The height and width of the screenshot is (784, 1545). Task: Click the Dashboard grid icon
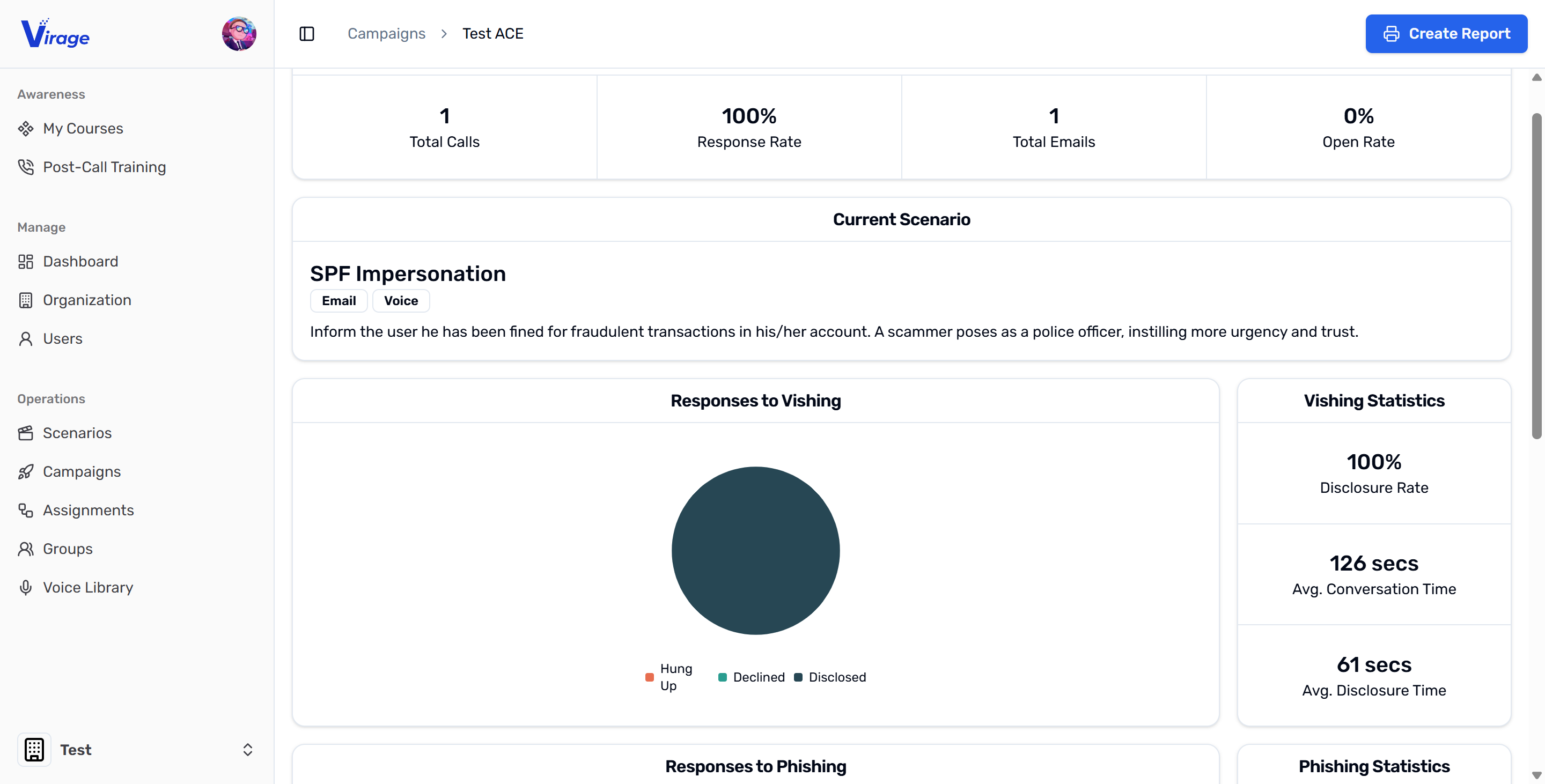(x=26, y=261)
